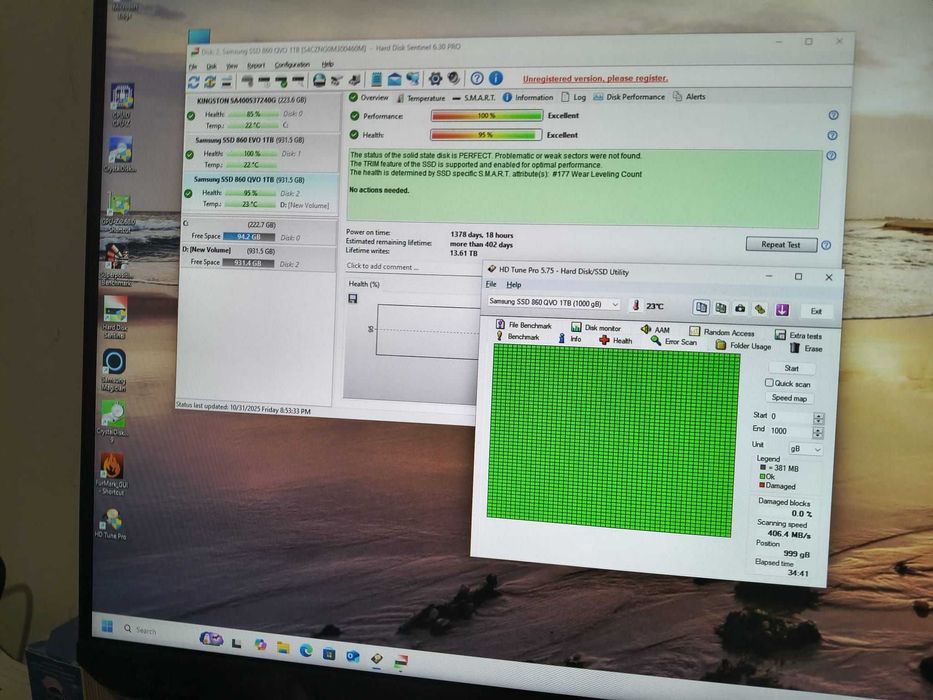Click the help icon beside Repeat Test button

[x=826, y=245]
